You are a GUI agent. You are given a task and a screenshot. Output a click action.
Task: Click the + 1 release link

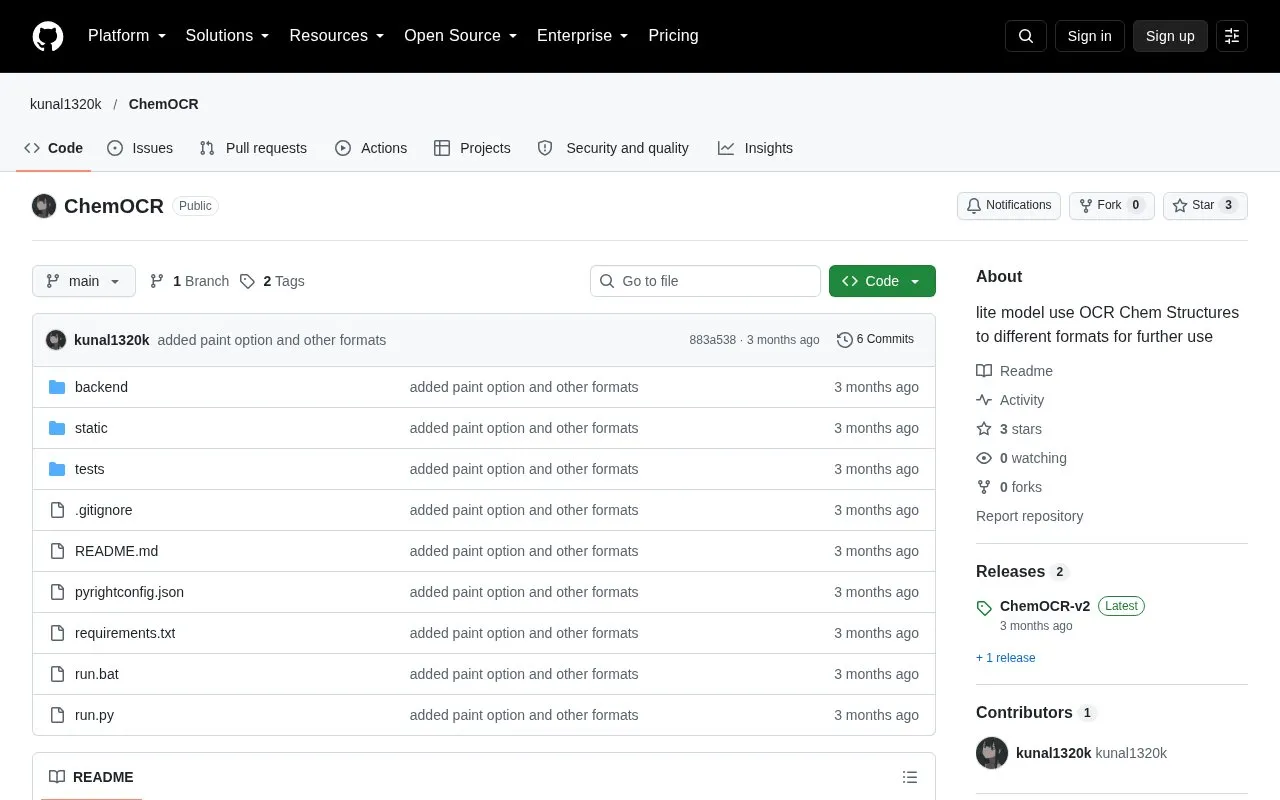[1006, 658]
